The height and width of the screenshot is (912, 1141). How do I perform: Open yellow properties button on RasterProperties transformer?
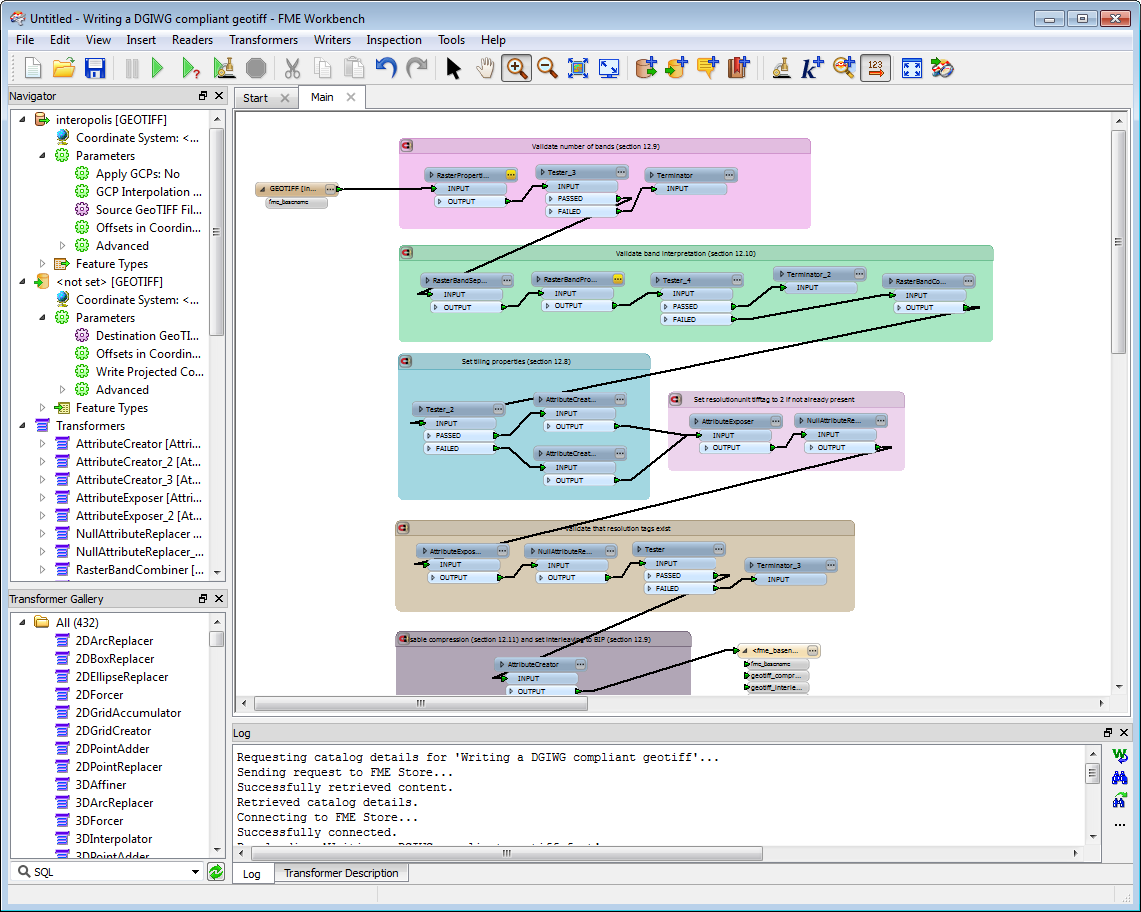click(511, 175)
